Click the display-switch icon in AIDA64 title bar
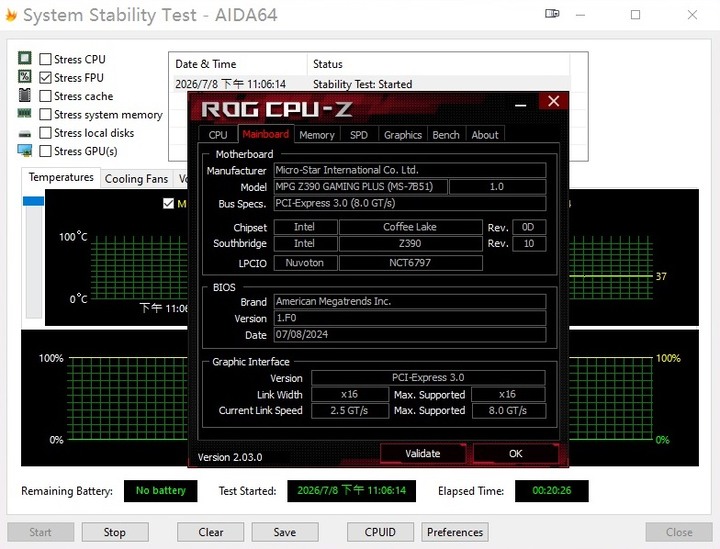The width and height of the screenshot is (720, 549). point(552,14)
